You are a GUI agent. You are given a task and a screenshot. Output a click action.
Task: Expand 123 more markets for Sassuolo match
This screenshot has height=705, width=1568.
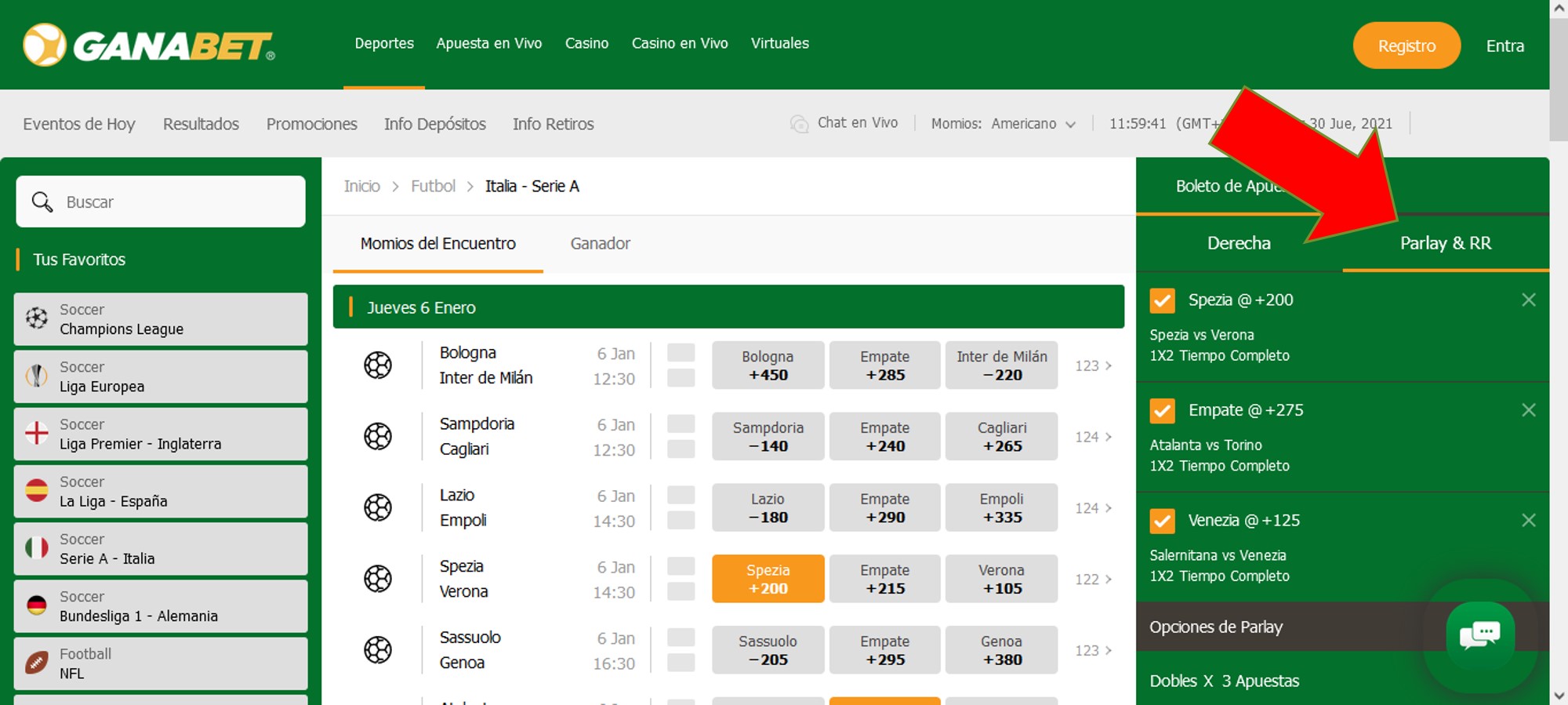click(1093, 651)
